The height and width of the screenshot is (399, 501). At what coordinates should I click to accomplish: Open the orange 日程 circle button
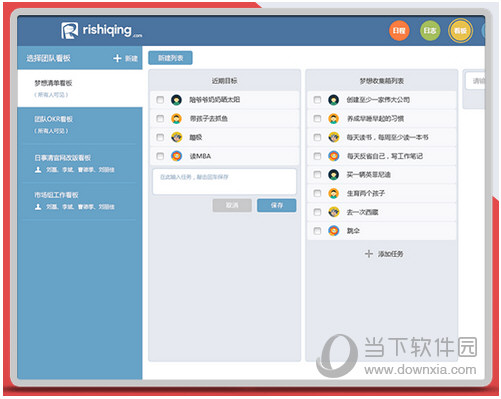coord(399,31)
